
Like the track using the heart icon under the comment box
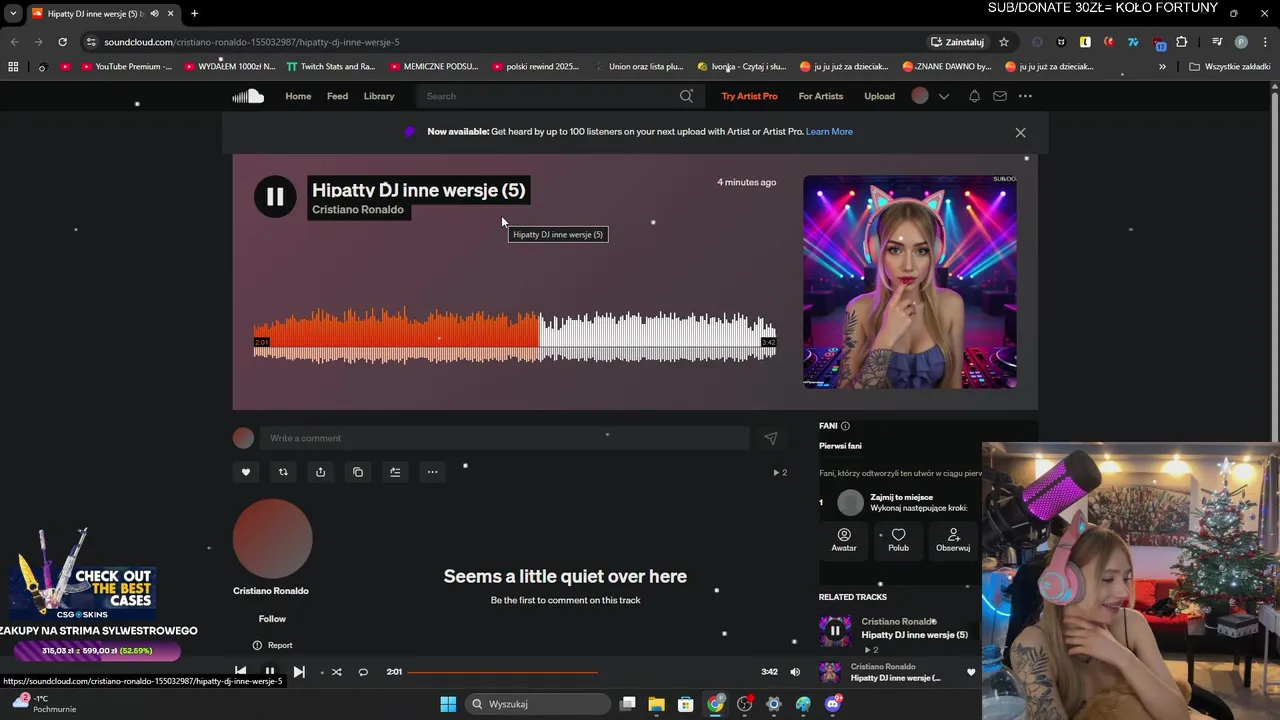246,472
